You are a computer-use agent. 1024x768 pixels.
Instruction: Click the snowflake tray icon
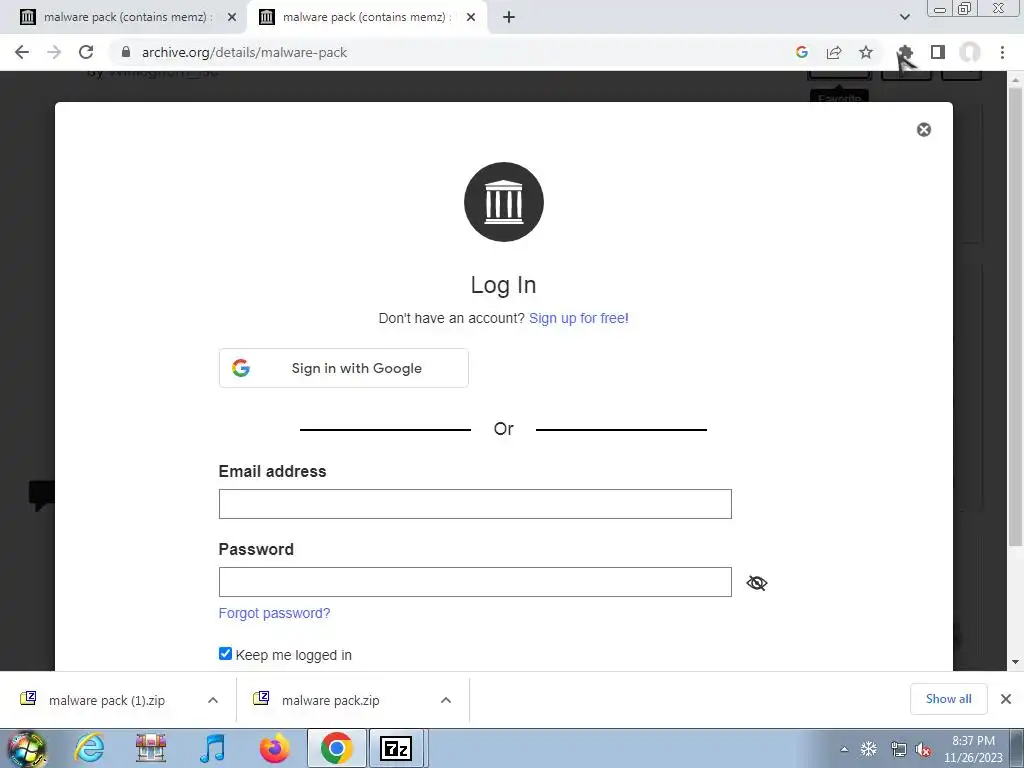click(x=869, y=749)
